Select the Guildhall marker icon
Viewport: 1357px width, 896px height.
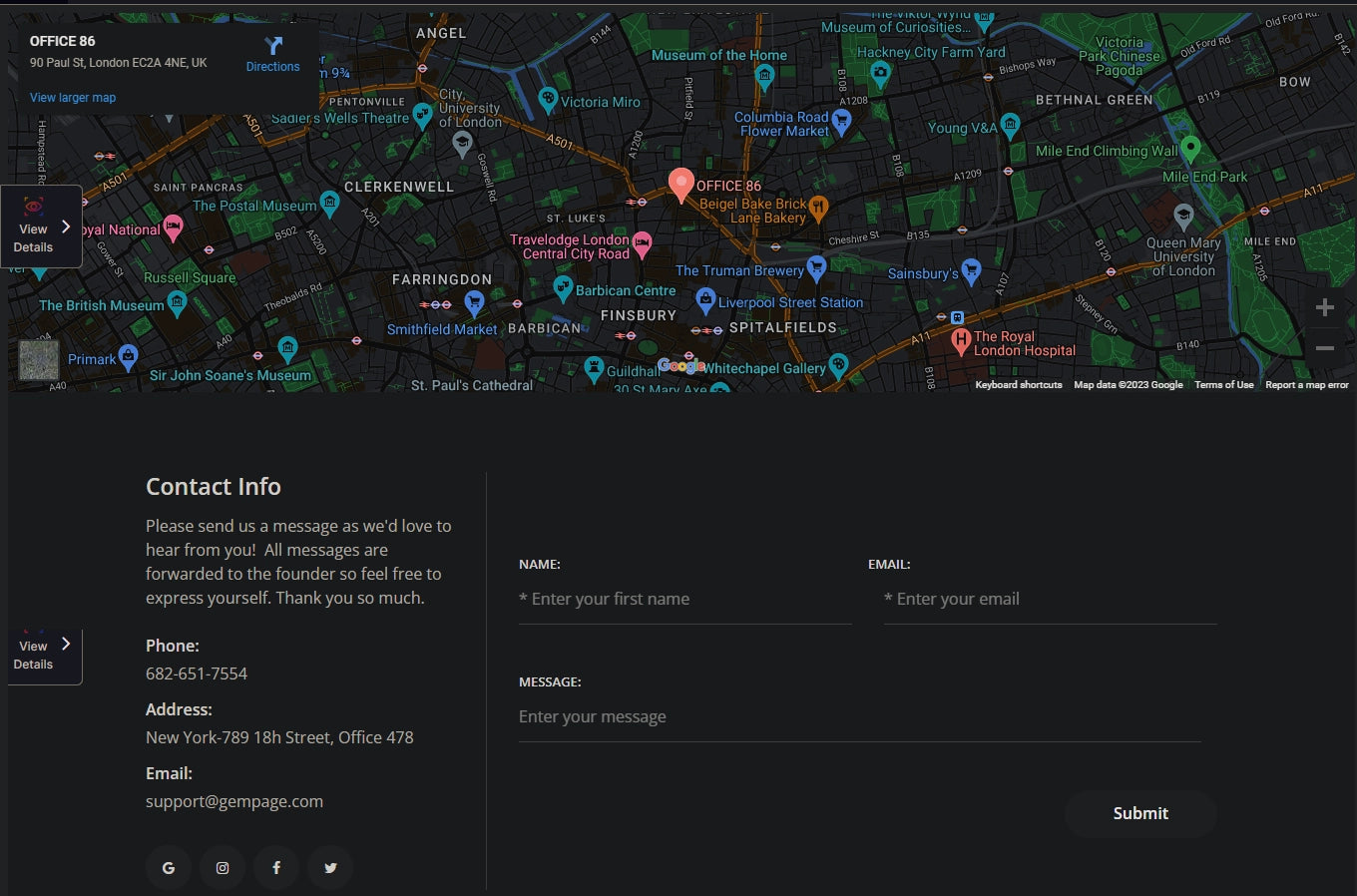click(x=594, y=368)
